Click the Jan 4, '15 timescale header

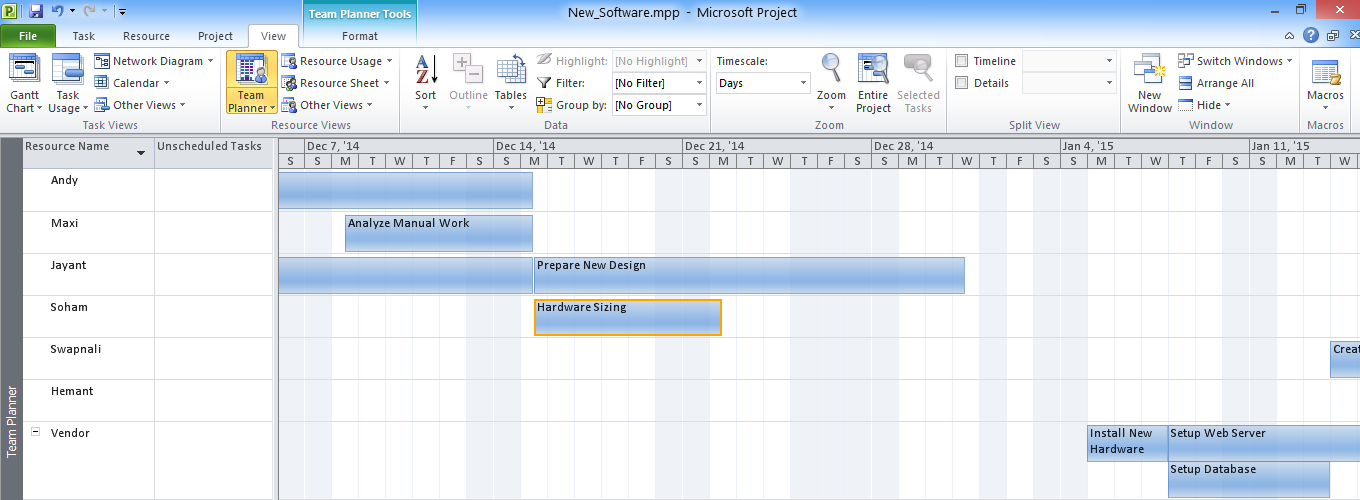coord(1154,146)
